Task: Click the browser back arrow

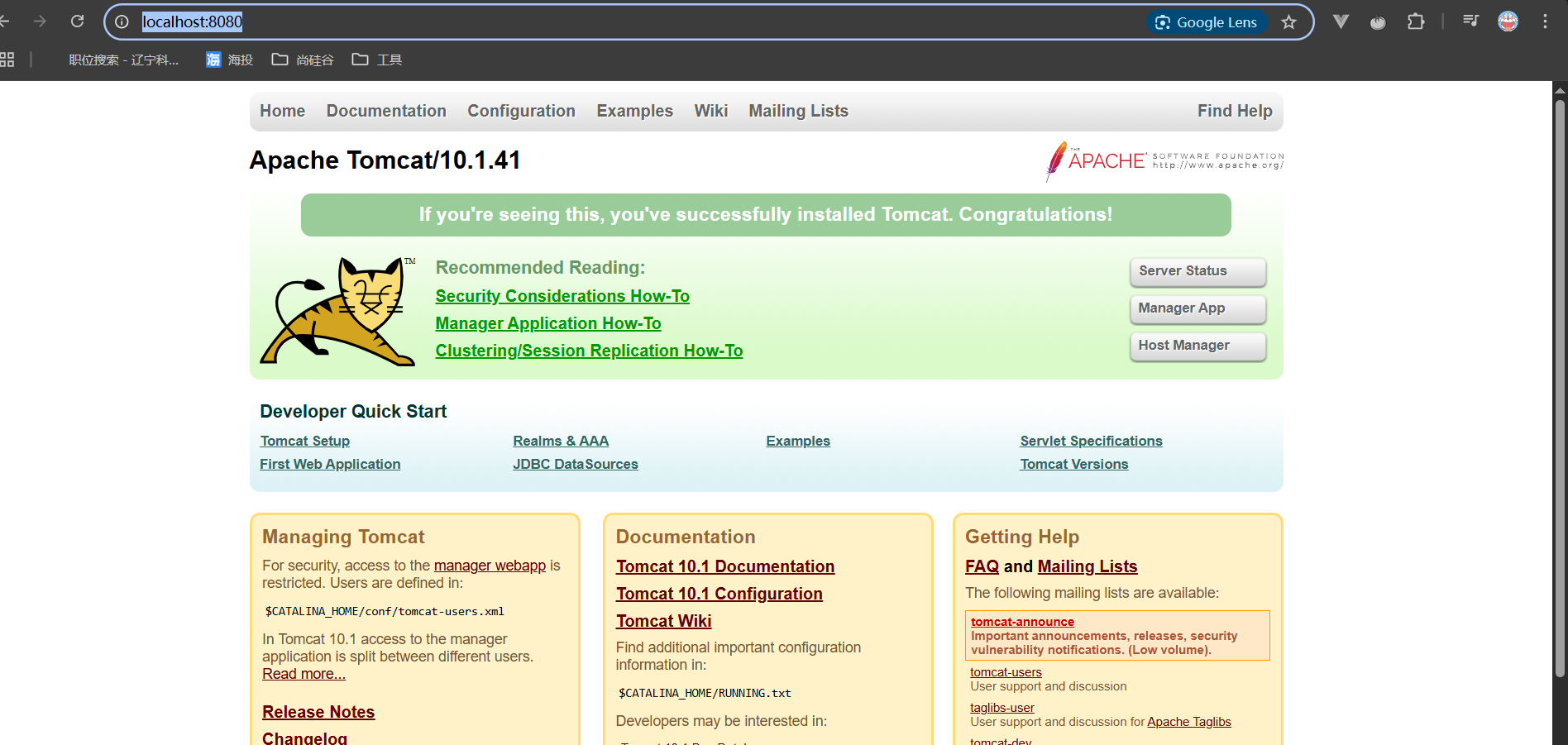Action: (4, 21)
